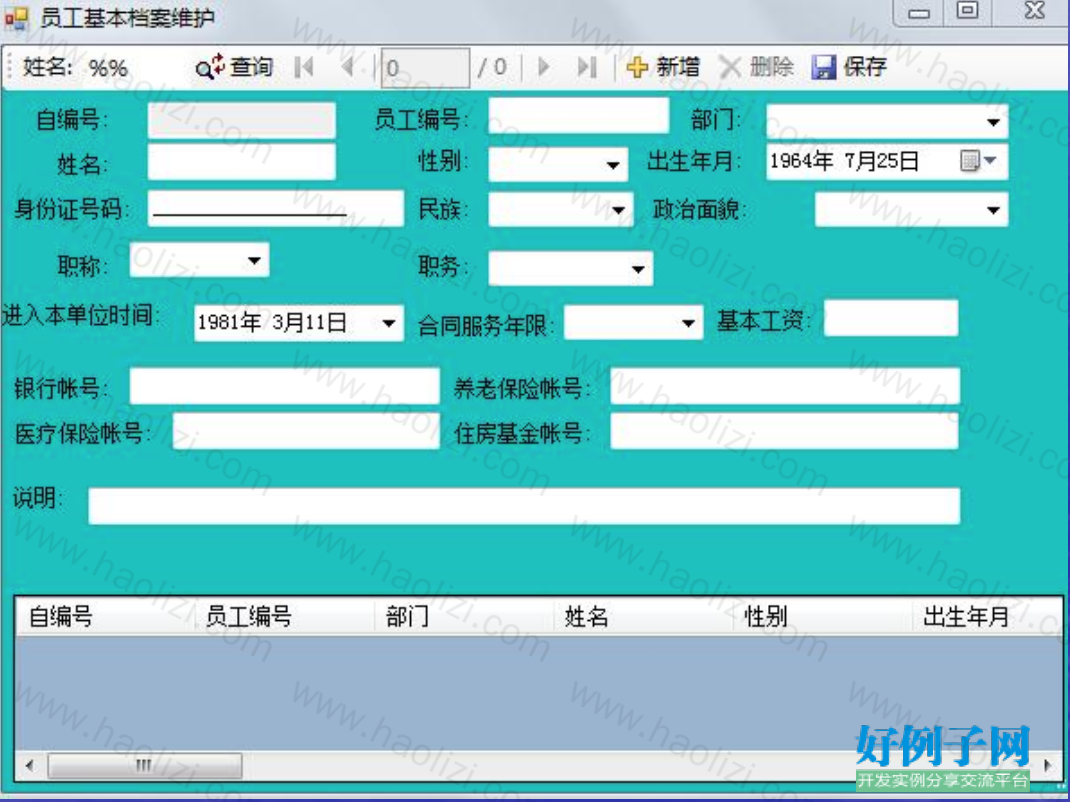The height and width of the screenshot is (802, 1070).
Task: Click the 医疗保险帐号 input field
Action: click(x=306, y=431)
